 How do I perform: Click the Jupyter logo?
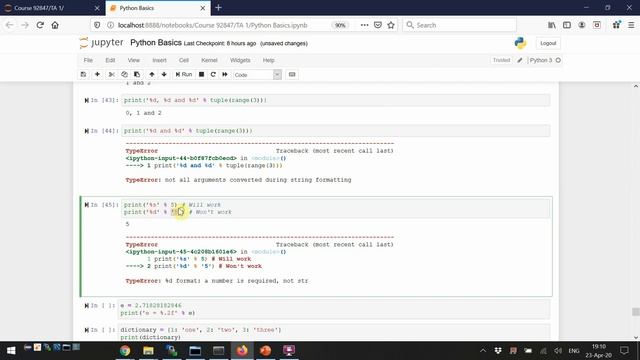coord(101,42)
